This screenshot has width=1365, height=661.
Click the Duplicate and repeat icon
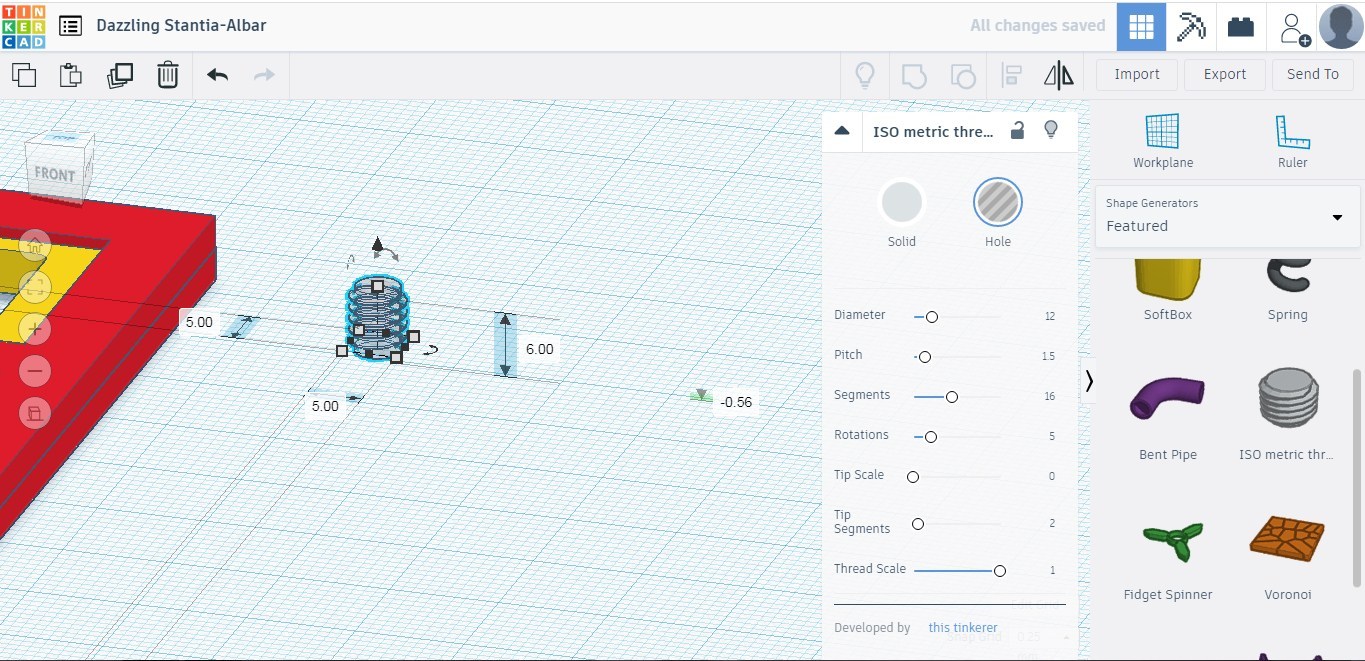[x=120, y=75]
